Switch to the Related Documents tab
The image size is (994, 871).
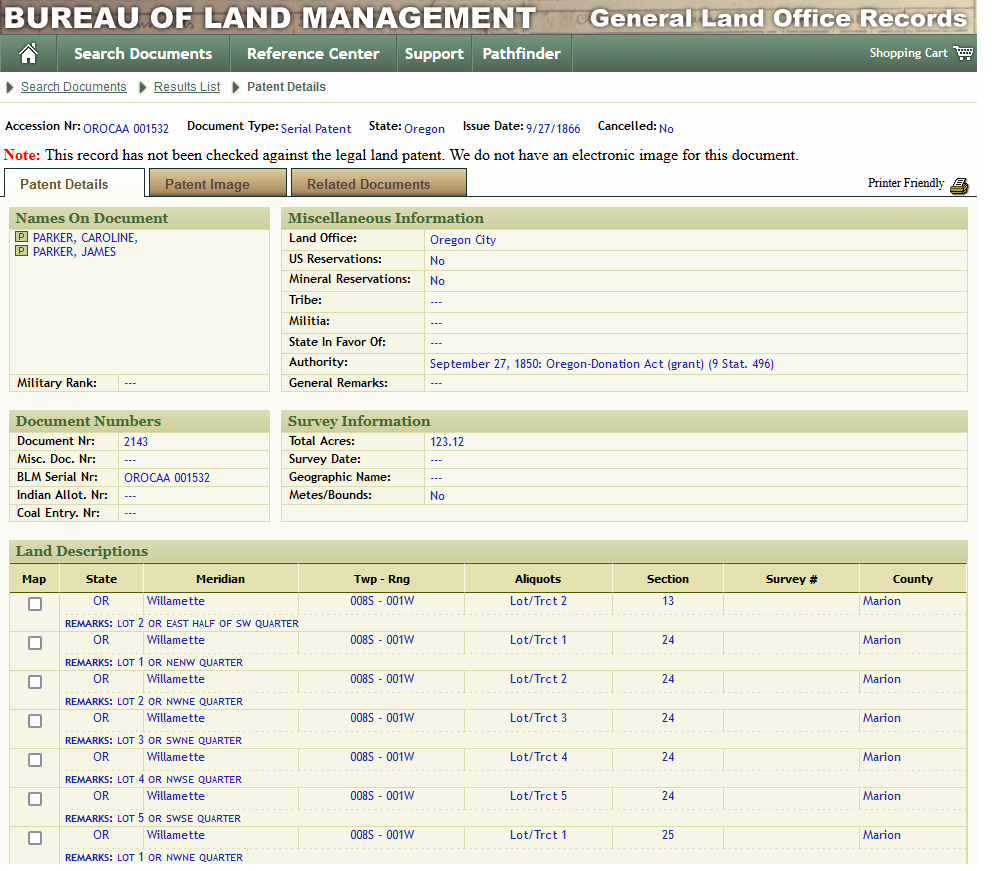click(x=378, y=183)
